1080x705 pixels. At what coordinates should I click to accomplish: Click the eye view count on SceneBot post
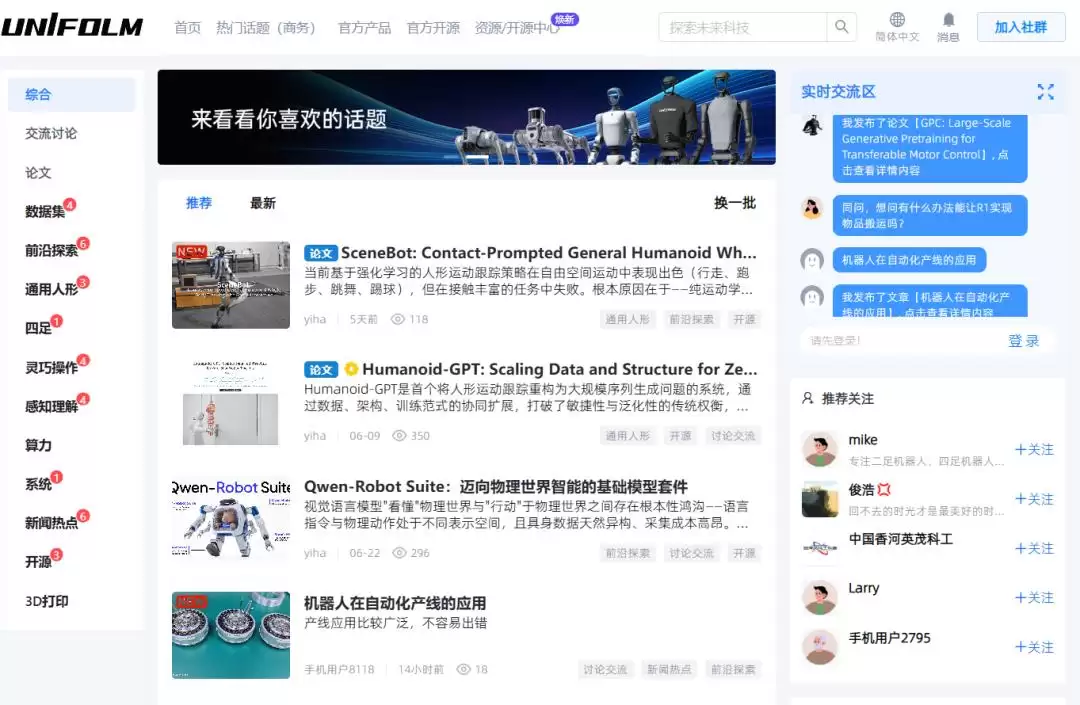[x=409, y=319]
